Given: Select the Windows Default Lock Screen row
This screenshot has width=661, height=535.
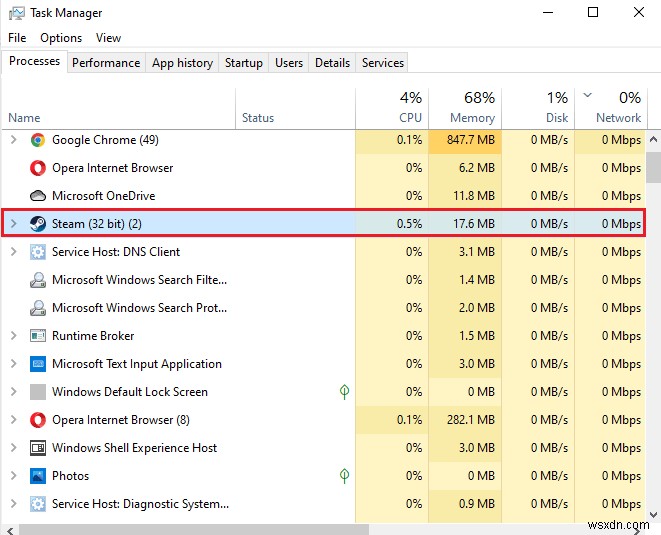Looking at the screenshot, I should (130, 392).
